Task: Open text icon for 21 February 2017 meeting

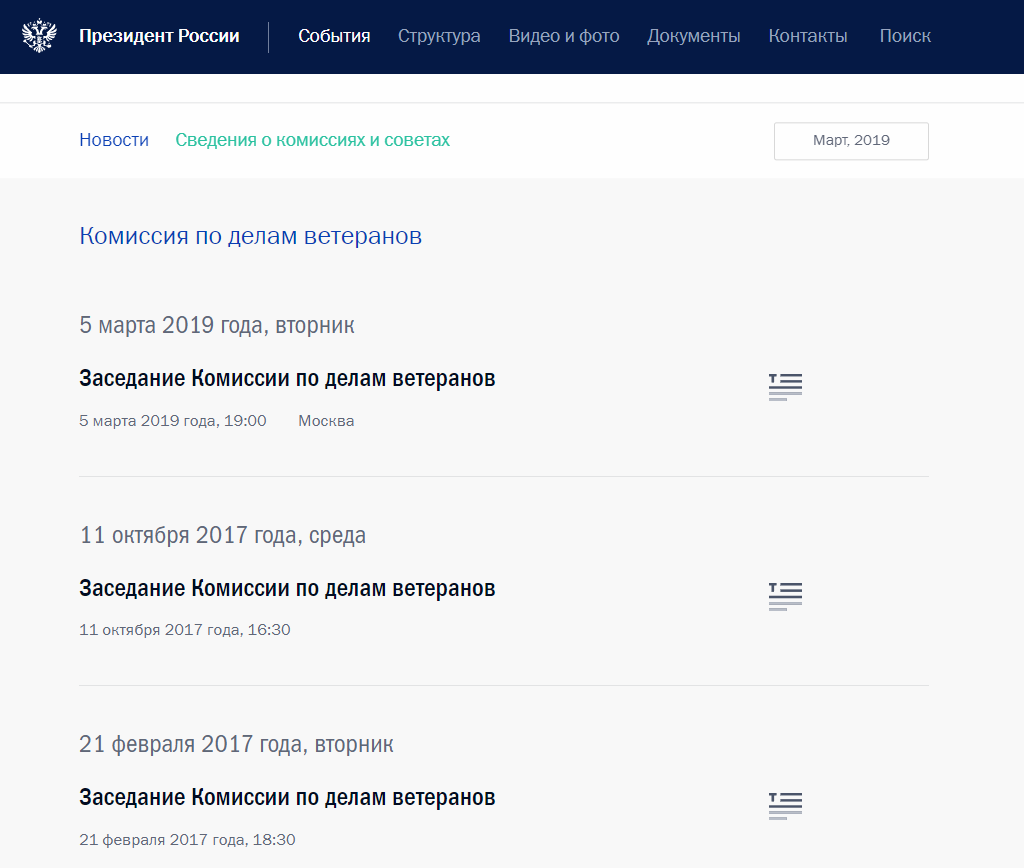Action: 785,805
